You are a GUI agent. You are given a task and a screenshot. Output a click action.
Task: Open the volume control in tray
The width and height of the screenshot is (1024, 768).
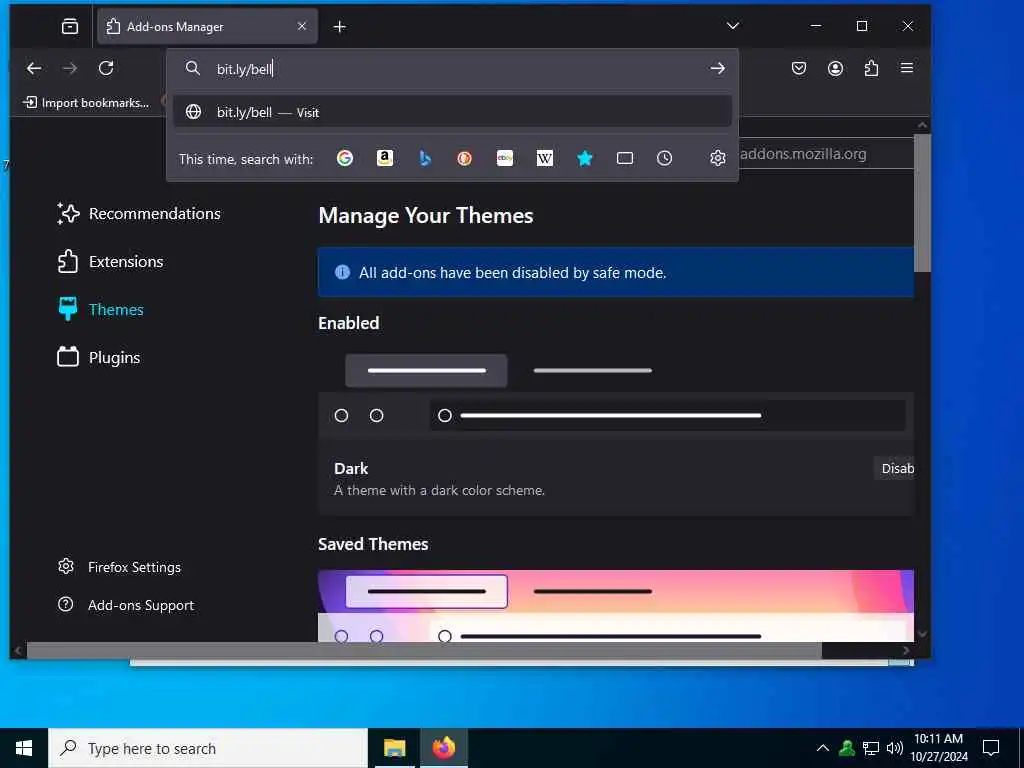point(895,748)
